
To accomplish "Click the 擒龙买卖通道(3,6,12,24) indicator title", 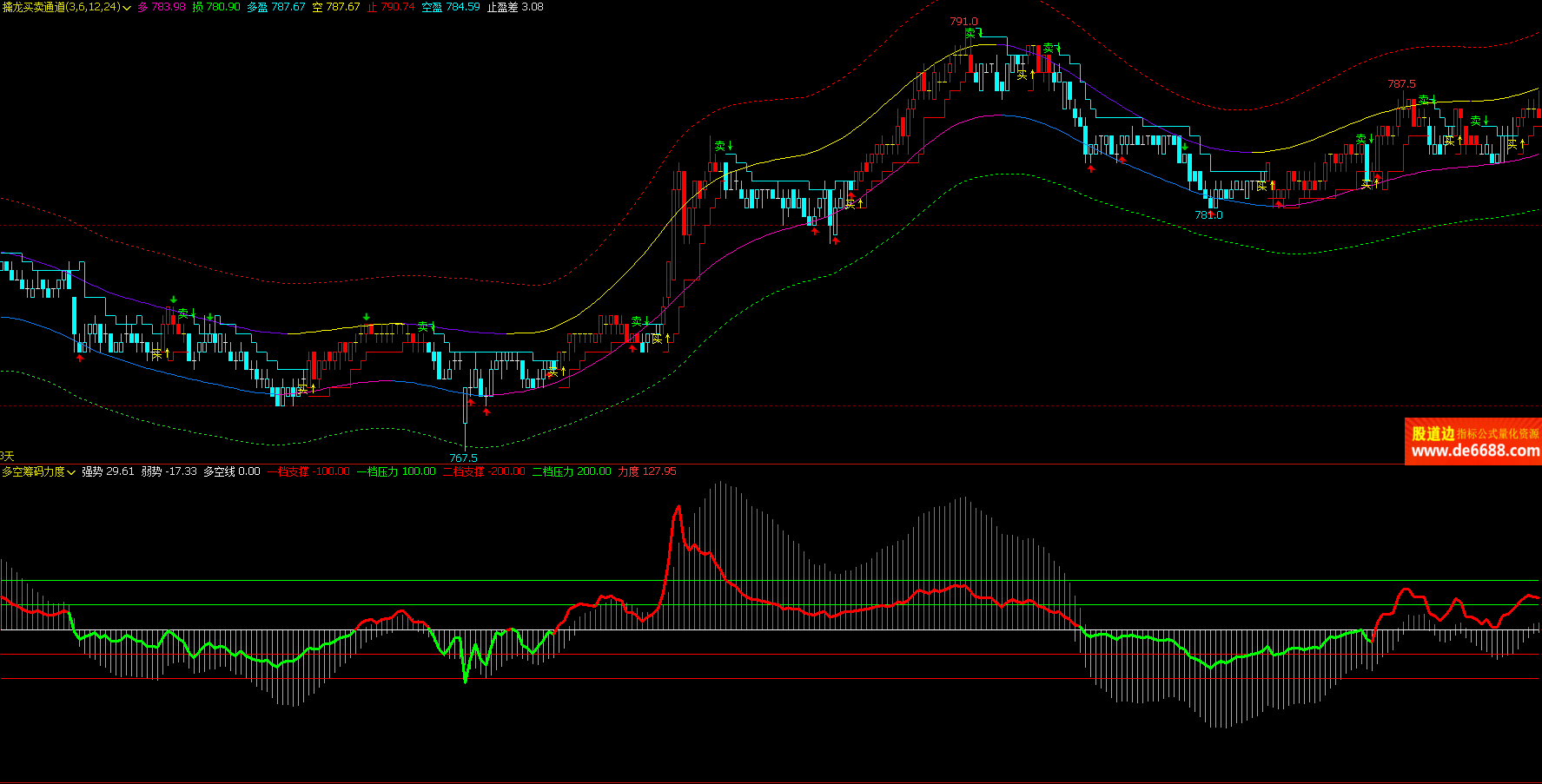I will 61,7.
